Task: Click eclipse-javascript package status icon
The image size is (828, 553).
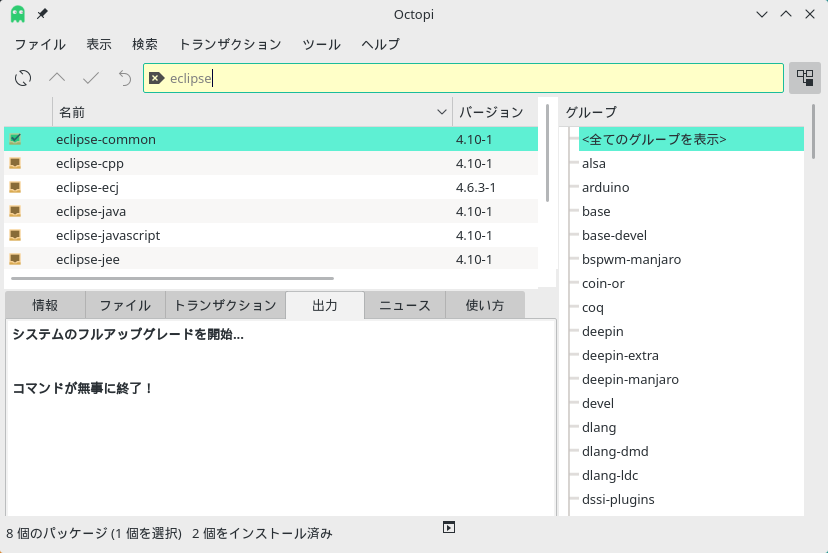Action: [x=15, y=235]
